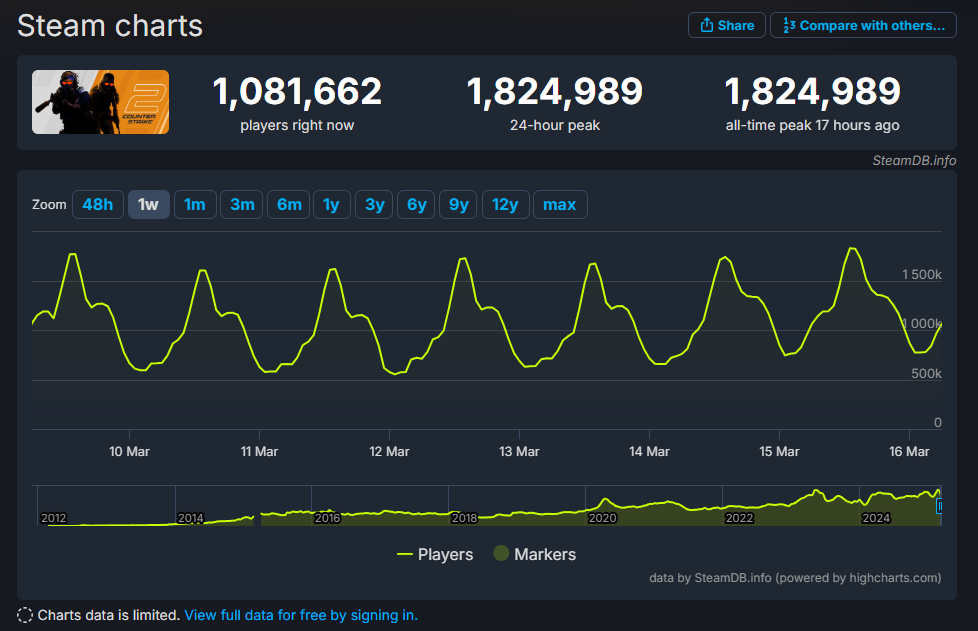Toggle the Markers series in legend
978x631 pixels.
coord(535,554)
